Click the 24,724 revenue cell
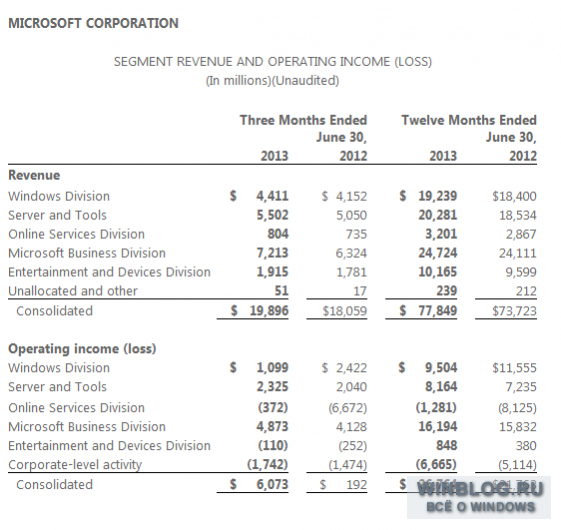 [x=438, y=253]
